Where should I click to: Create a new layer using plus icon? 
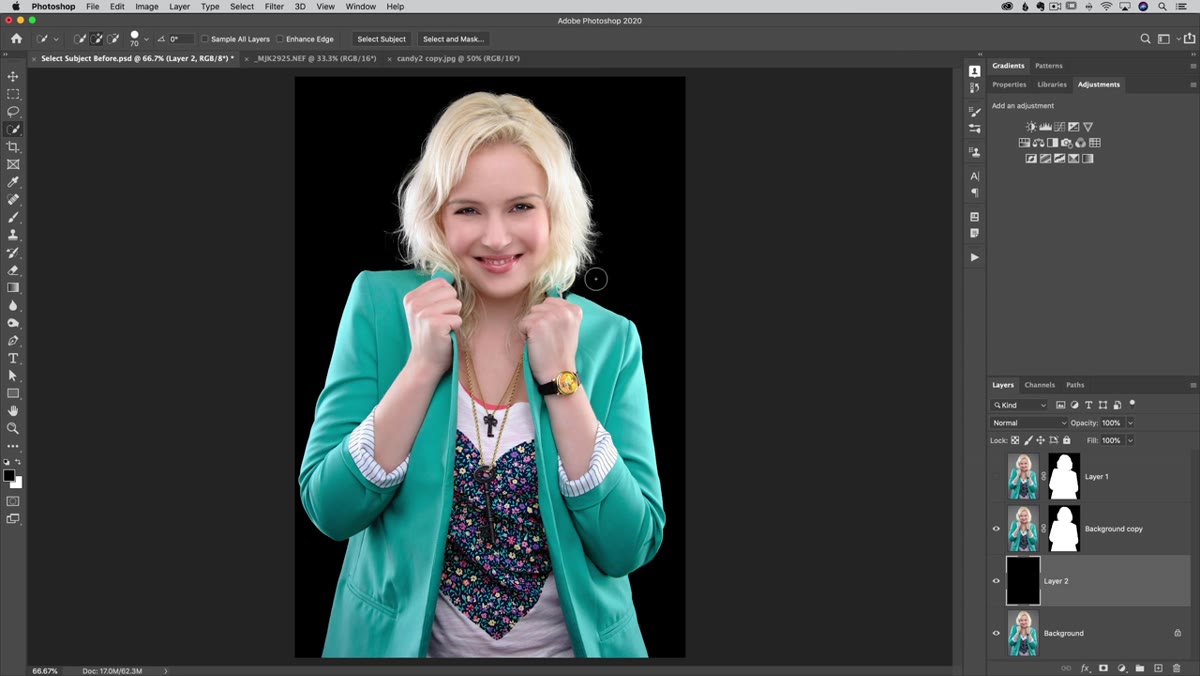click(1158, 668)
